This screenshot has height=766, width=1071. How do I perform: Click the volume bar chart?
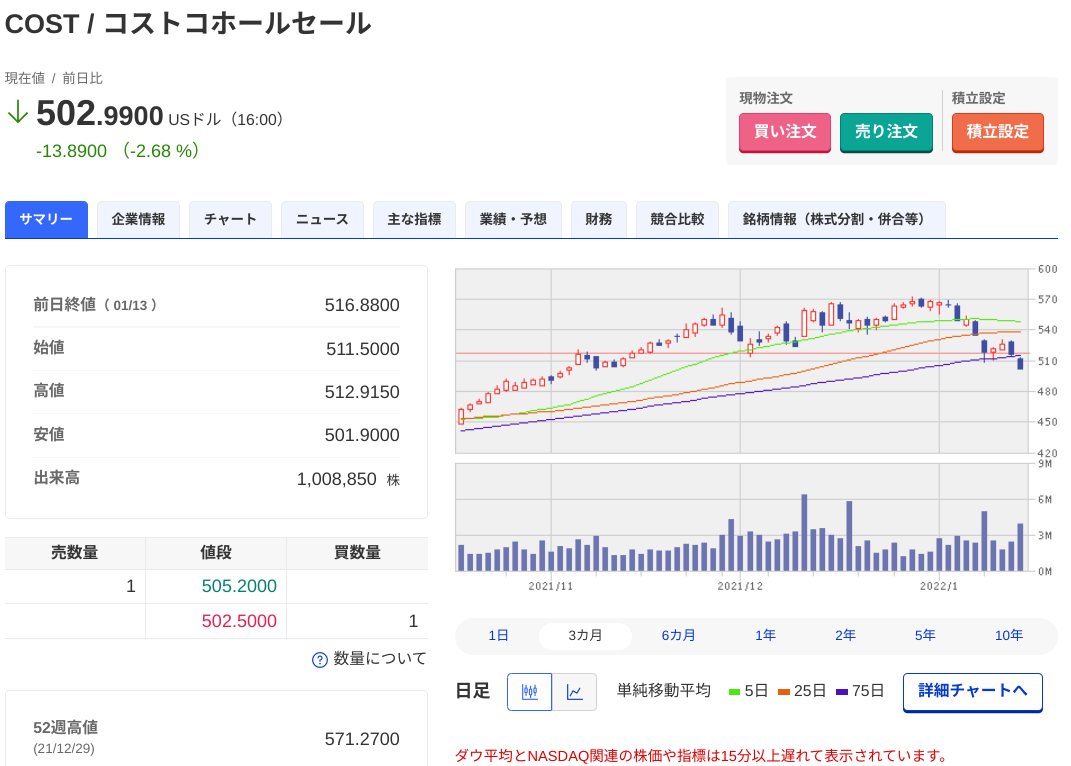[742, 517]
